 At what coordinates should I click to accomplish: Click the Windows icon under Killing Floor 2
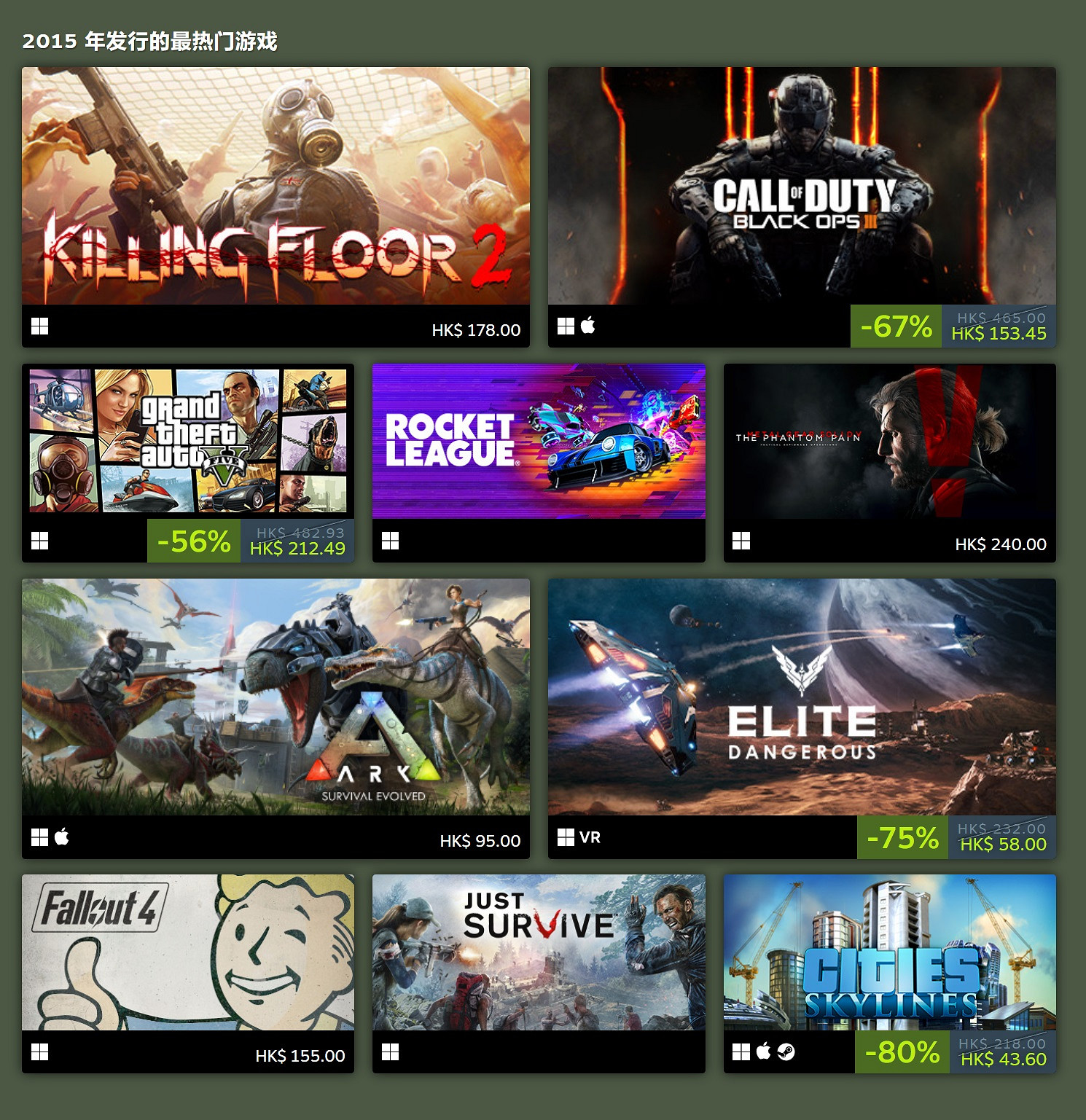click(x=39, y=326)
